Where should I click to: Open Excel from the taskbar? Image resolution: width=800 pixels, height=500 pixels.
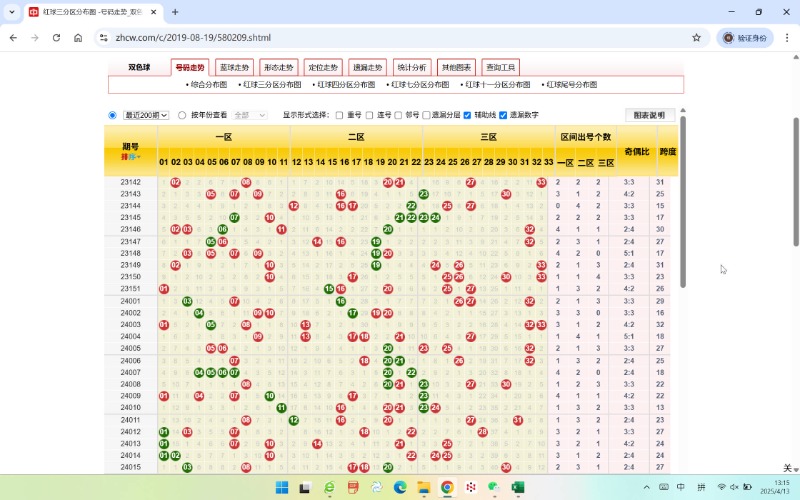519,487
